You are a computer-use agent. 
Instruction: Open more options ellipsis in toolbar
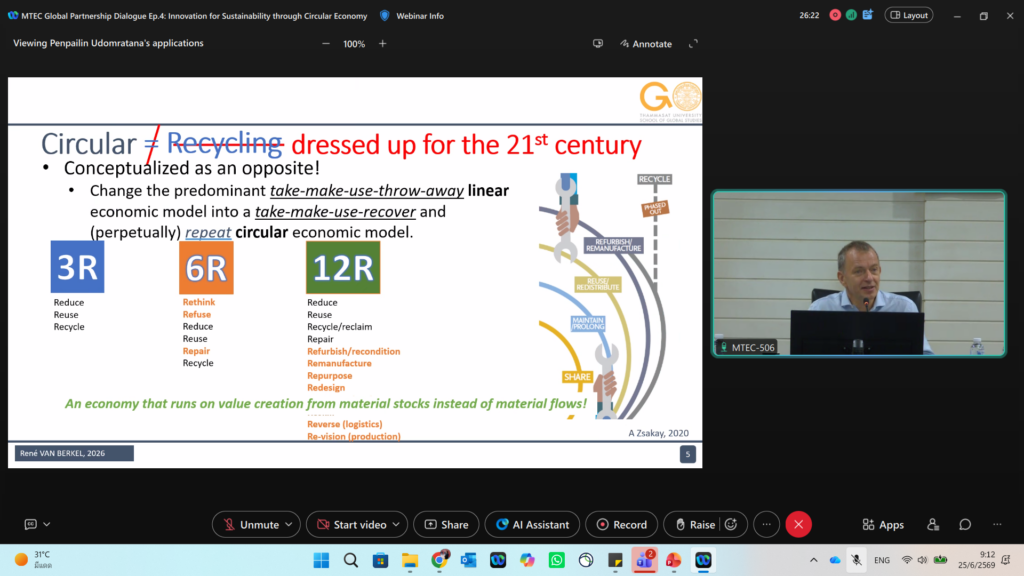click(767, 524)
